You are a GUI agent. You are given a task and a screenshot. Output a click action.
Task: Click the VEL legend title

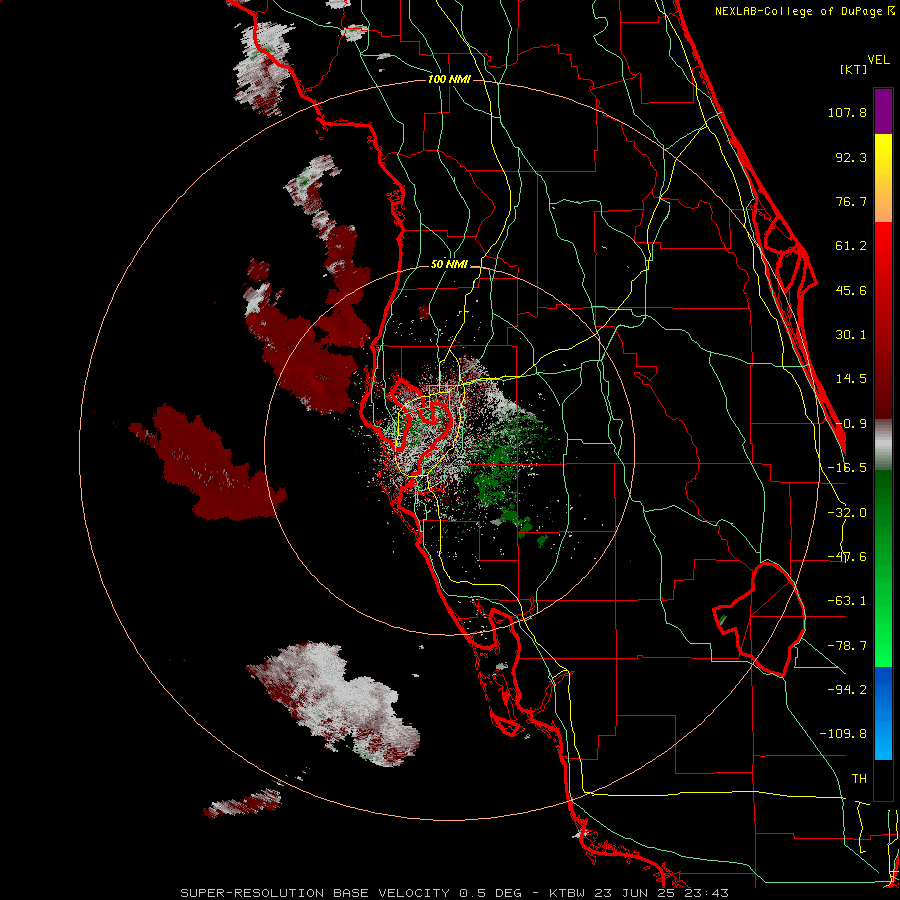point(878,60)
